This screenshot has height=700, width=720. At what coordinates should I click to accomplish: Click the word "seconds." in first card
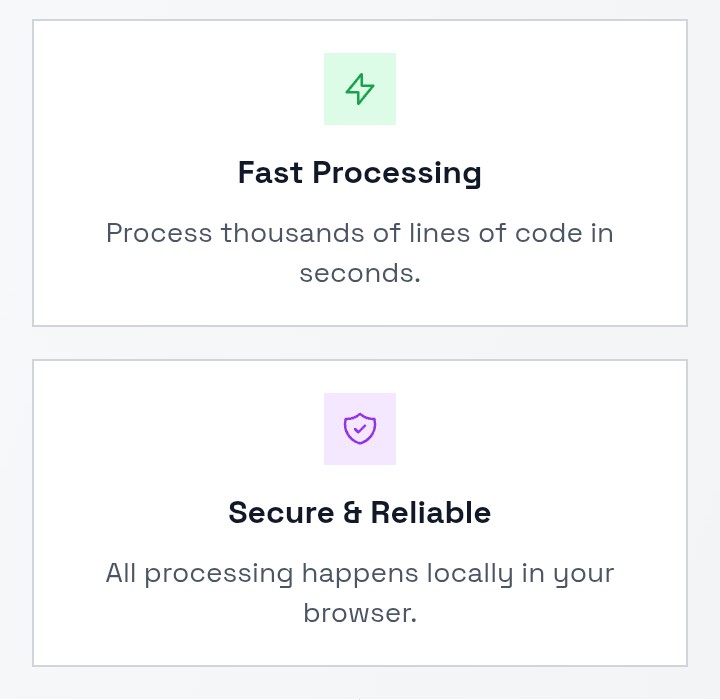point(360,273)
